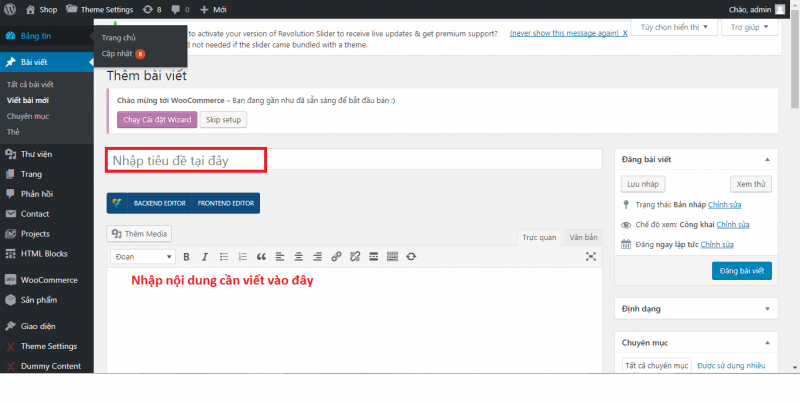Open the Đoạn paragraph format dropdown
This screenshot has width=800, height=404.
coord(142,257)
